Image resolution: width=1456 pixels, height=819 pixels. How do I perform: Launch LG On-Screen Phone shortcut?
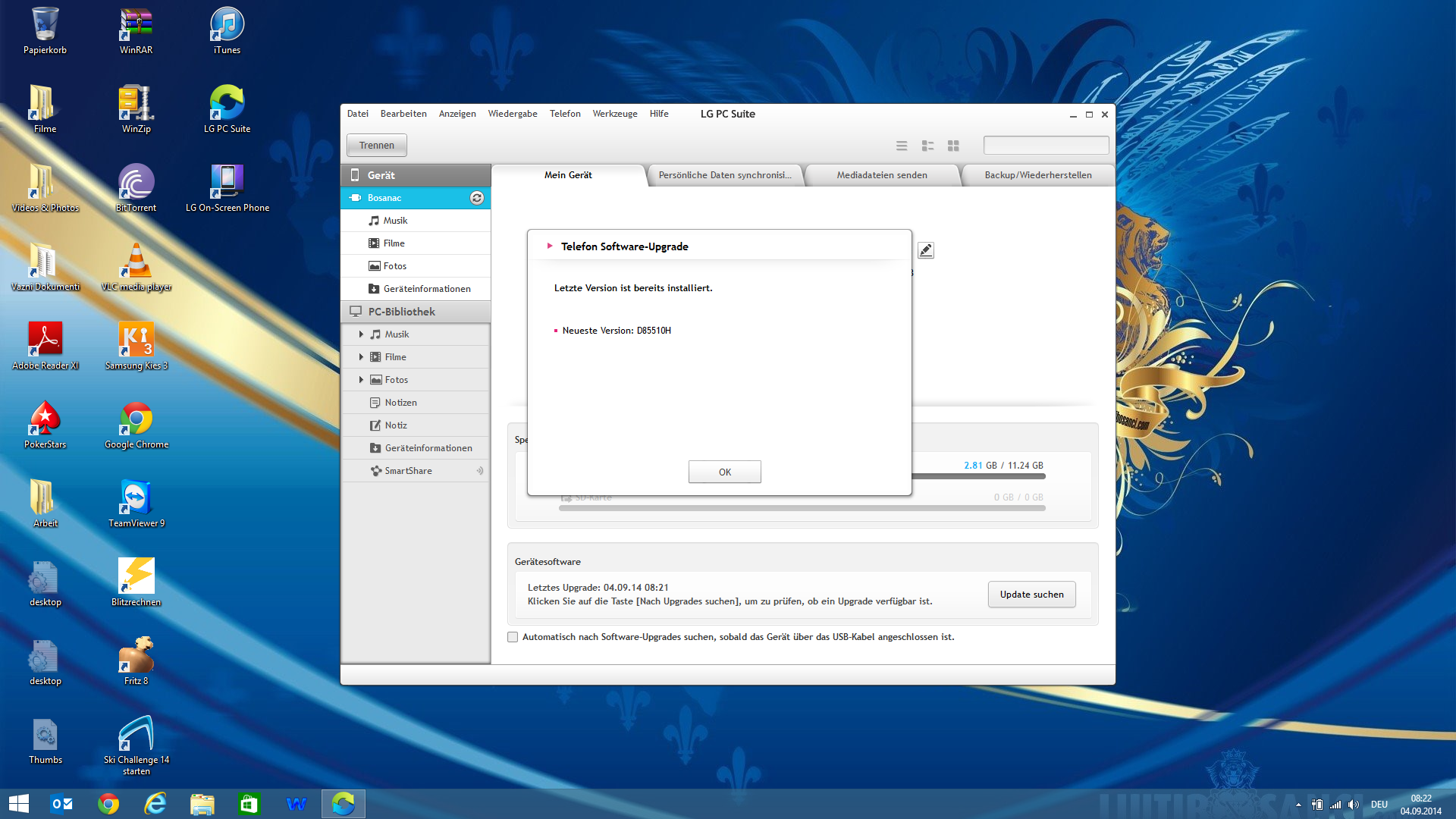(227, 189)
